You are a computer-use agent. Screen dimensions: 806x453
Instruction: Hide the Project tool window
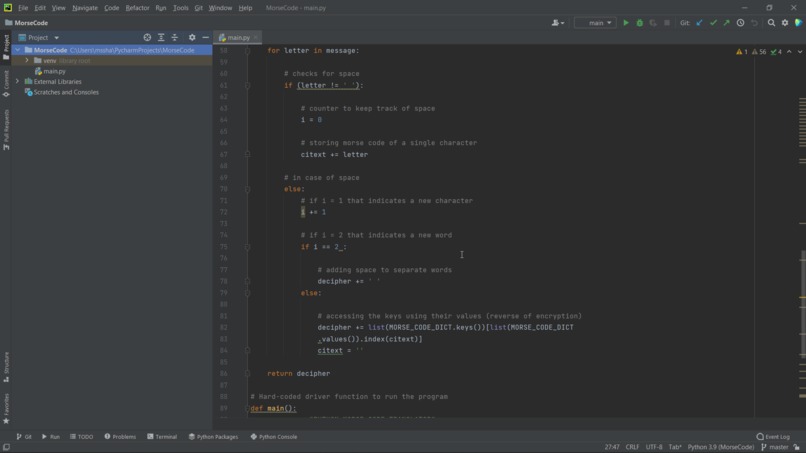(206, 38)
